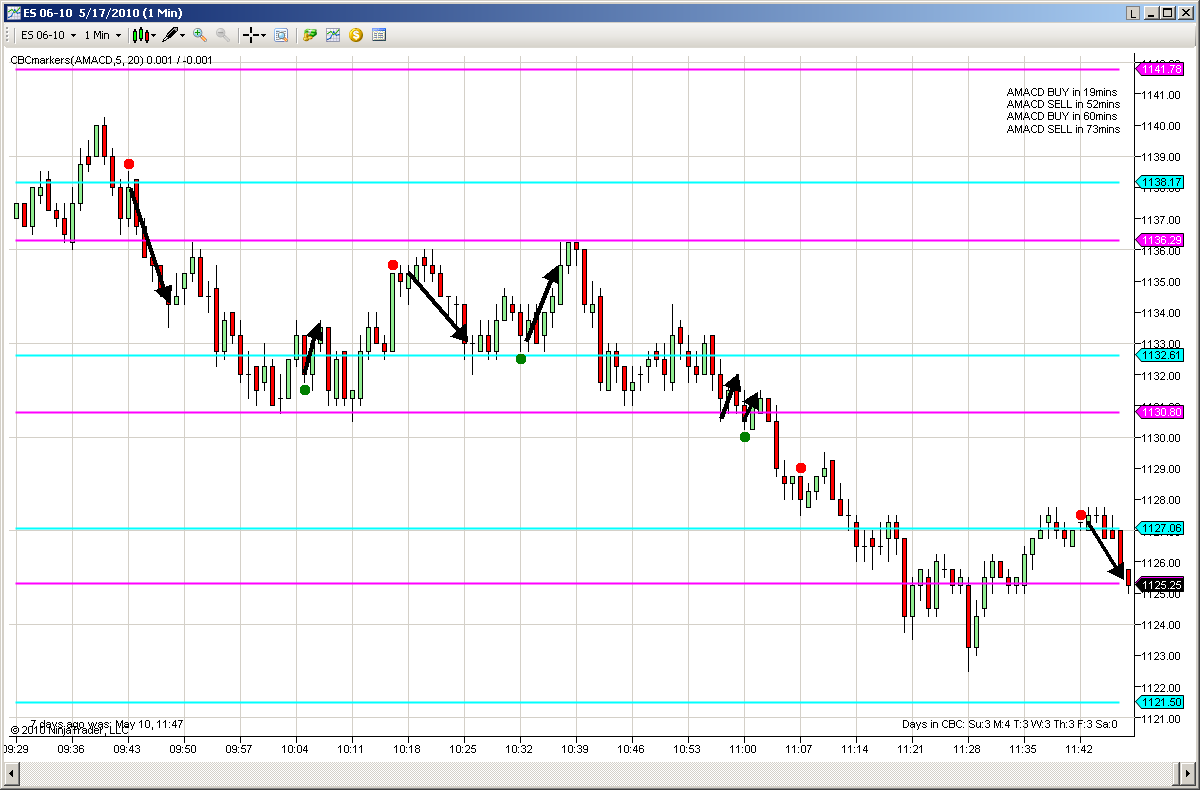The height and width of the screenshot is (790, 1200).
Task: Click the magenta 1141.78 price marker
Action: pos(1161,69)
